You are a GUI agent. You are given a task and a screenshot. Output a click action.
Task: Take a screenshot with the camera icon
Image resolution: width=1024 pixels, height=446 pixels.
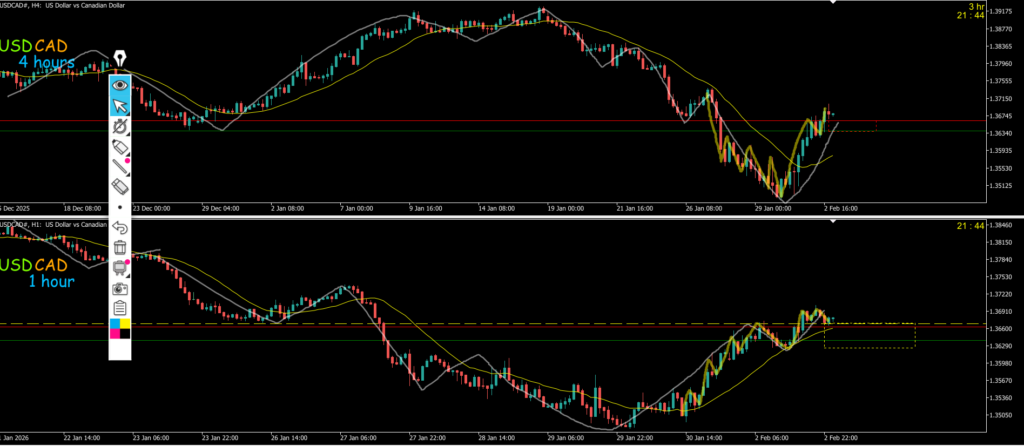120,287
